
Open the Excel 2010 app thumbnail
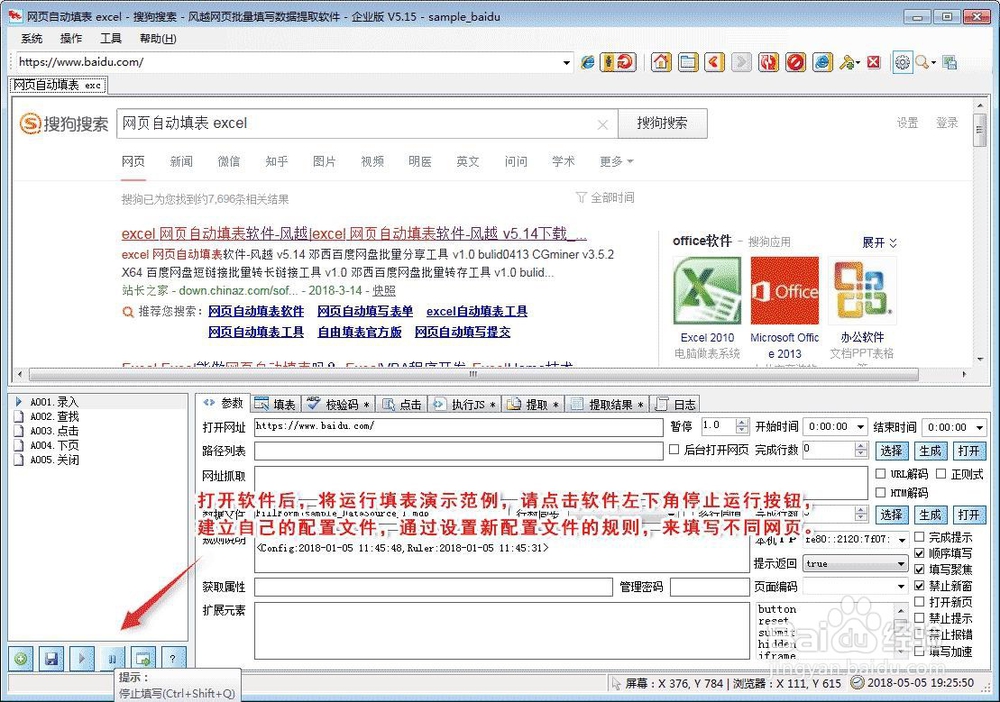[707, 291]
